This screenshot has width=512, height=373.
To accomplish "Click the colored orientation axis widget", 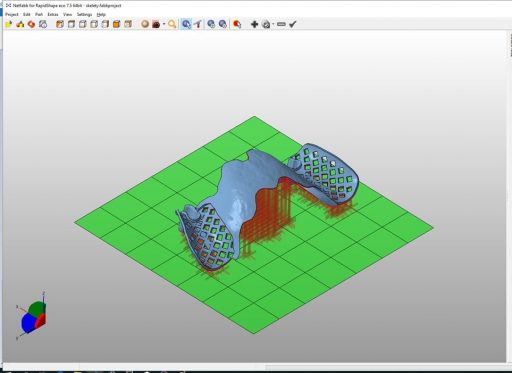I will pos(32,317).
